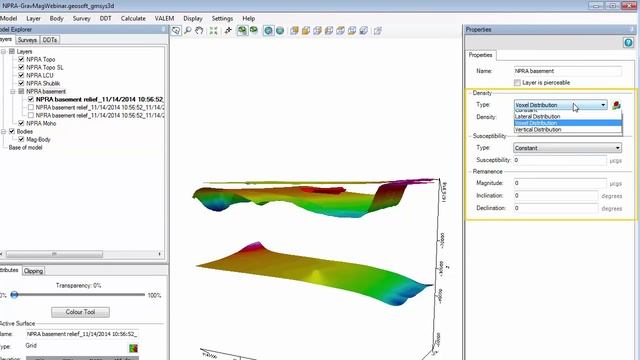Open the Help menu

[x=249, y=18]
